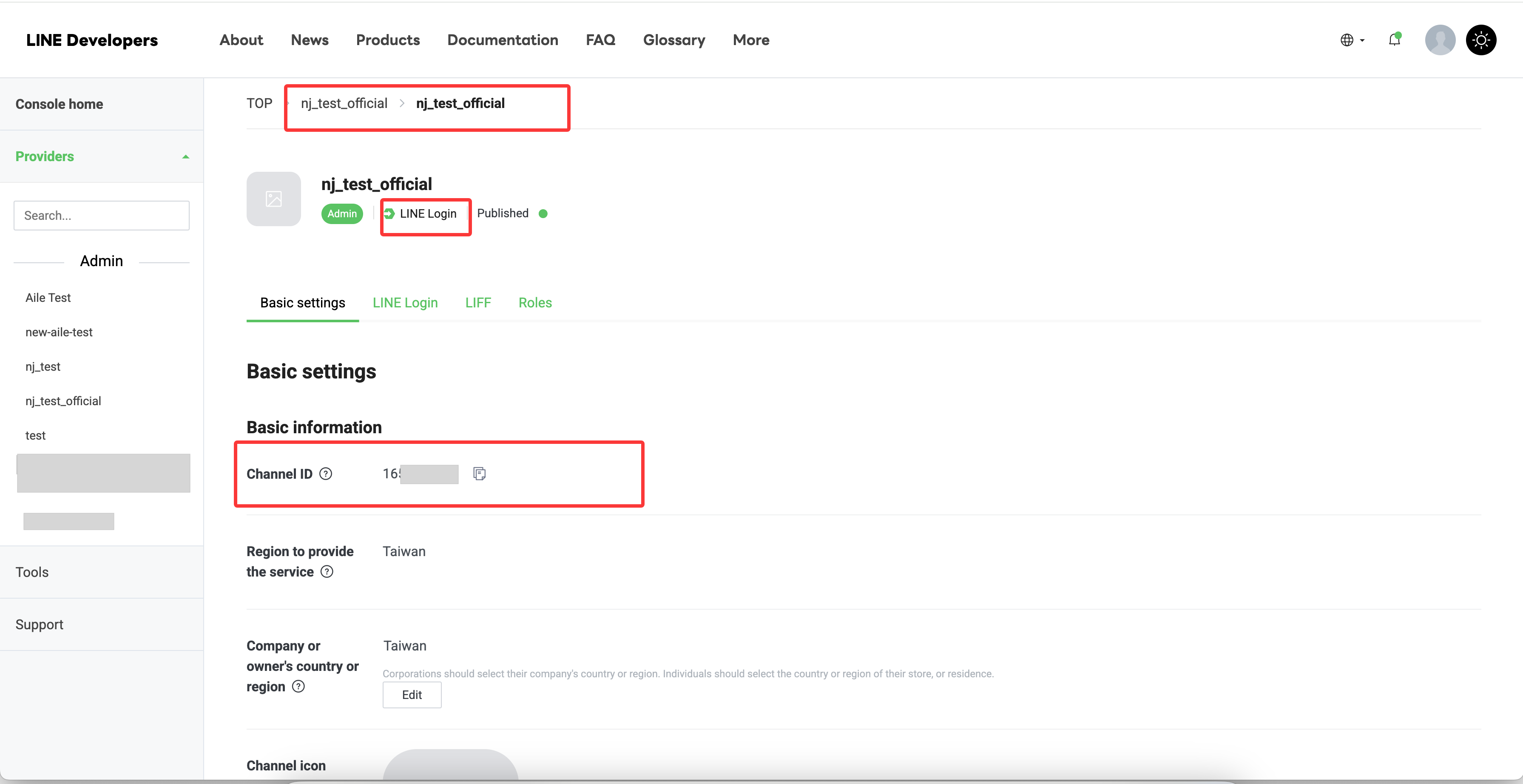The height and width of the screenshot is (784, 1523).
Task: Select Aile Test provider
Action: [48, 298]
